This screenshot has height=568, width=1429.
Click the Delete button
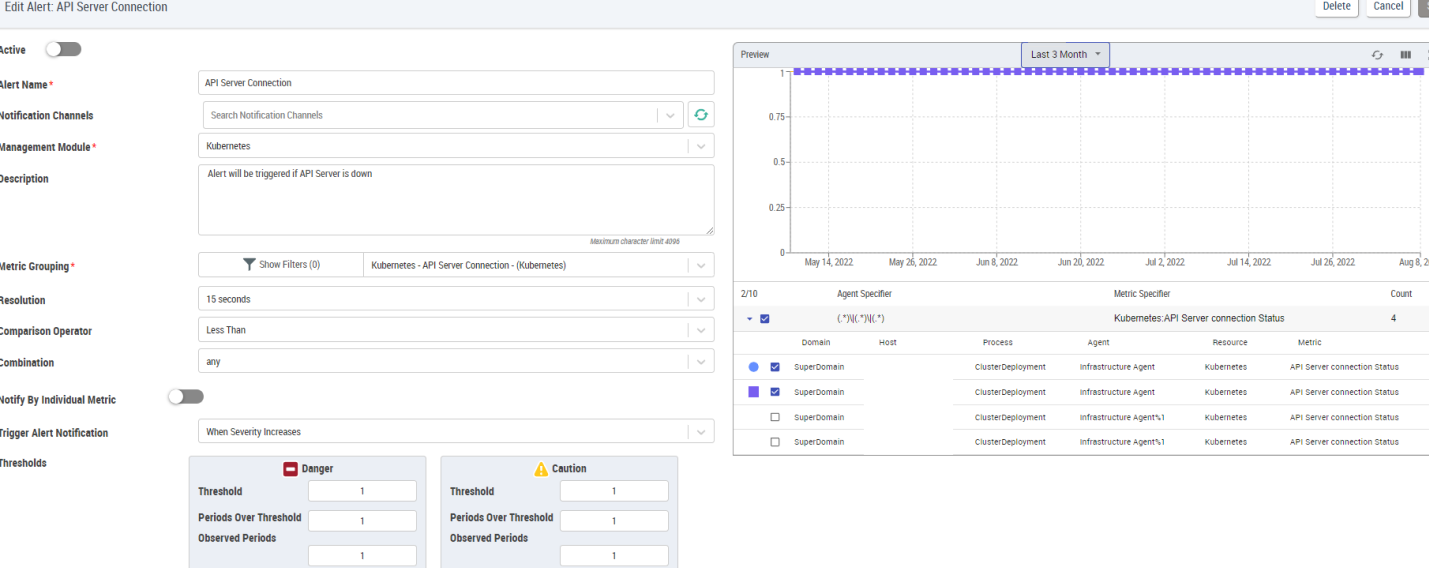coord(1336,6)
